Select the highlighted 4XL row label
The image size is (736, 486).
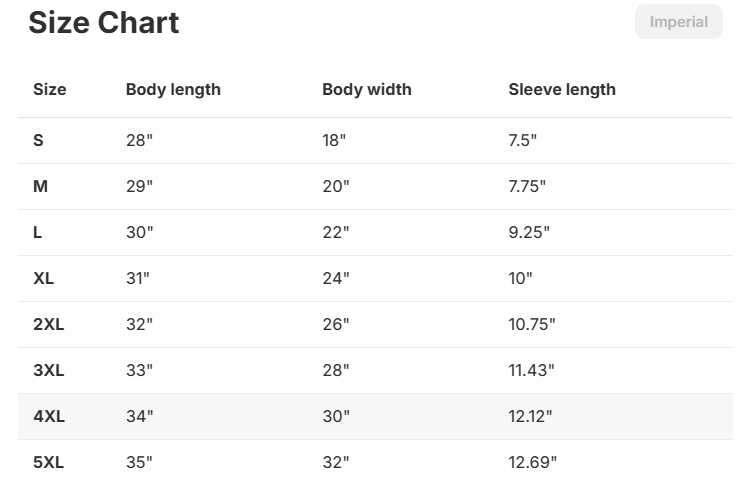pyautogui.click(x=49, y=416)
